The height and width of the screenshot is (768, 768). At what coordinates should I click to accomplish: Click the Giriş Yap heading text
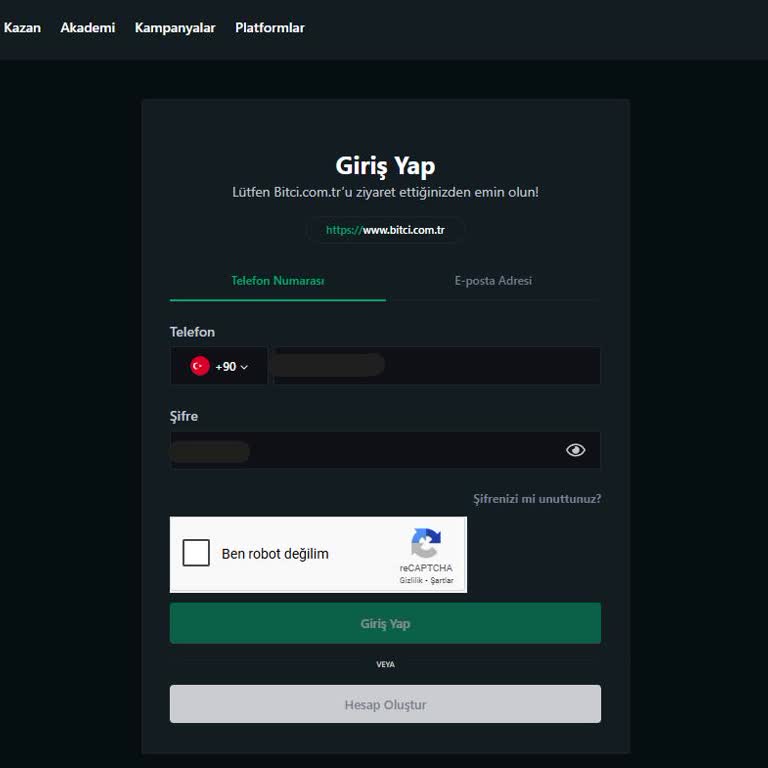[x=385, y=166]
